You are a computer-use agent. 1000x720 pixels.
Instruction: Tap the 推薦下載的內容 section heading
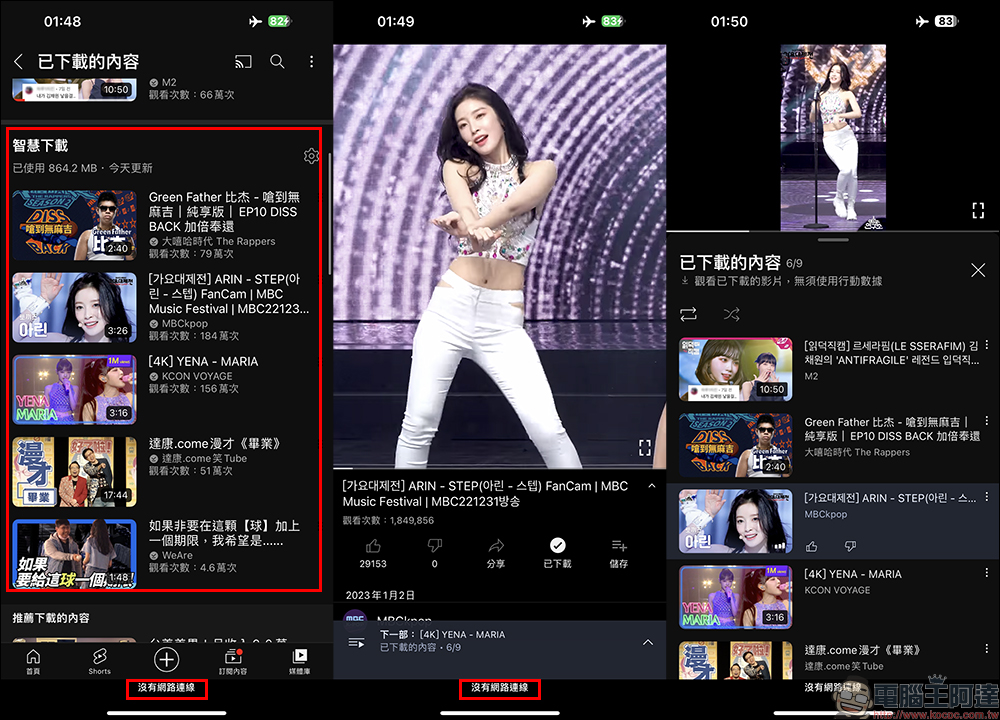click(x=51, y=618)
